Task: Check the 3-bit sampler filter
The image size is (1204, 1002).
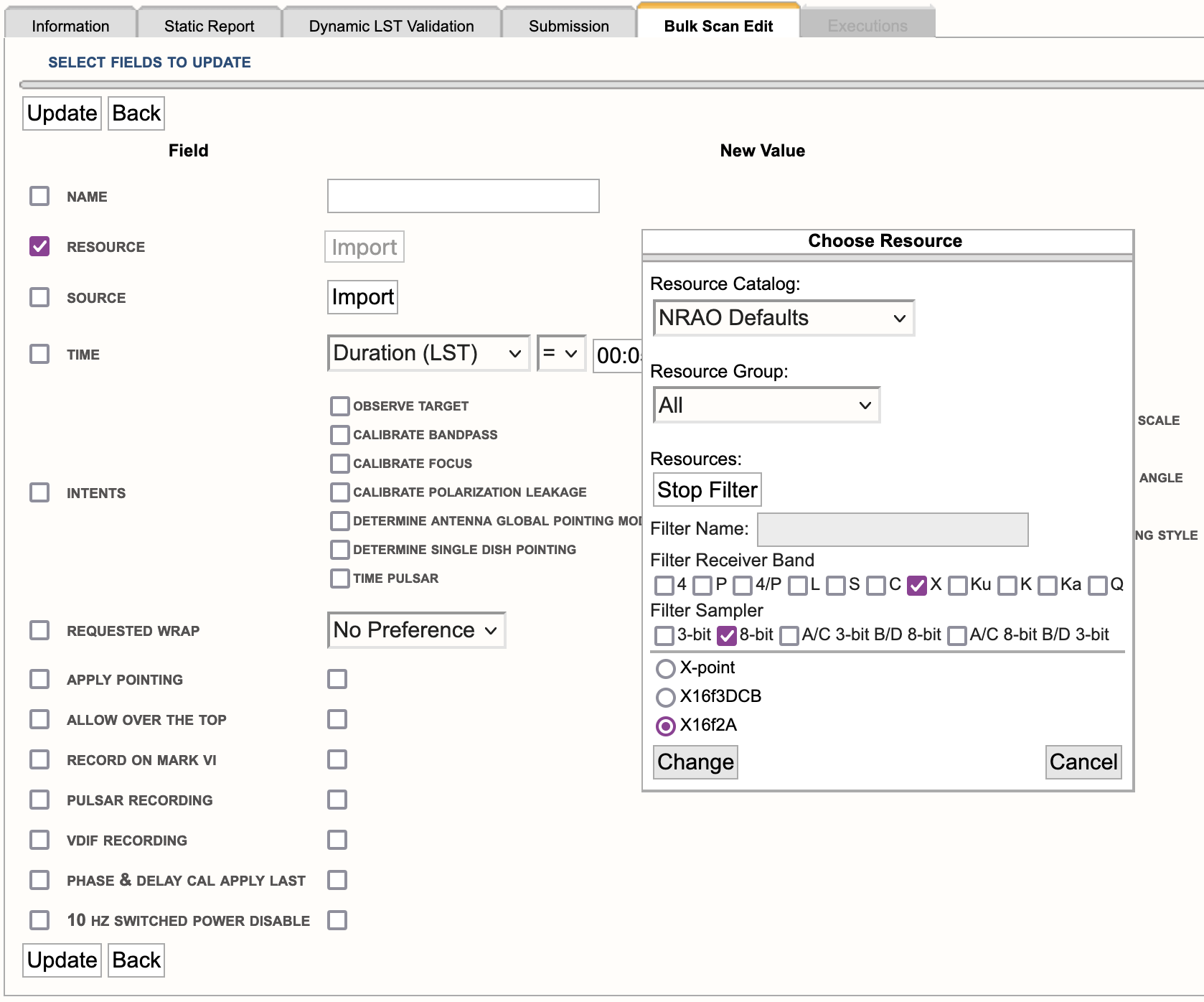Action: [664, 635]
